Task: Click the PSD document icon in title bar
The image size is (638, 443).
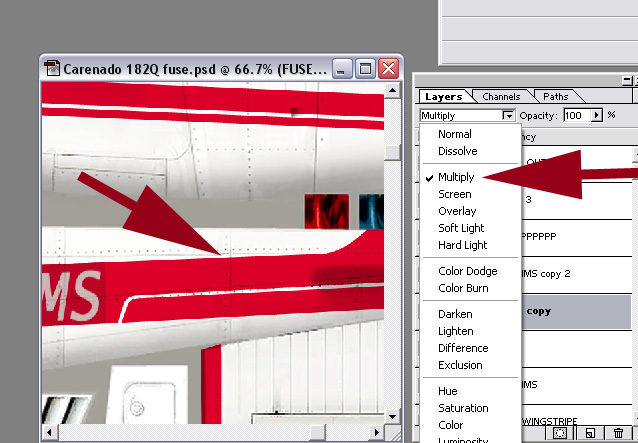Action: point(52,69)
